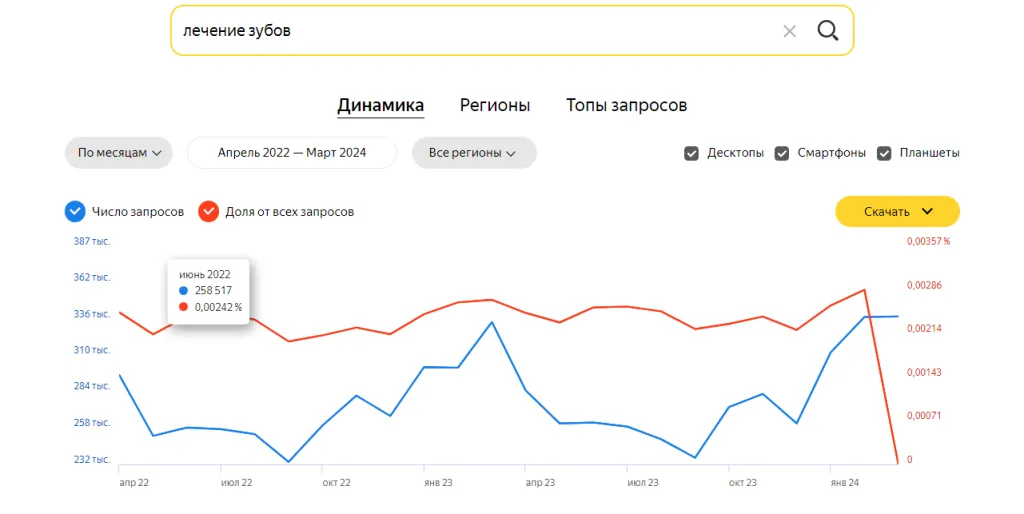Click the '0,00214' right axis value
The width and height of the screenshot is (1024, 514).
point(924,329)
